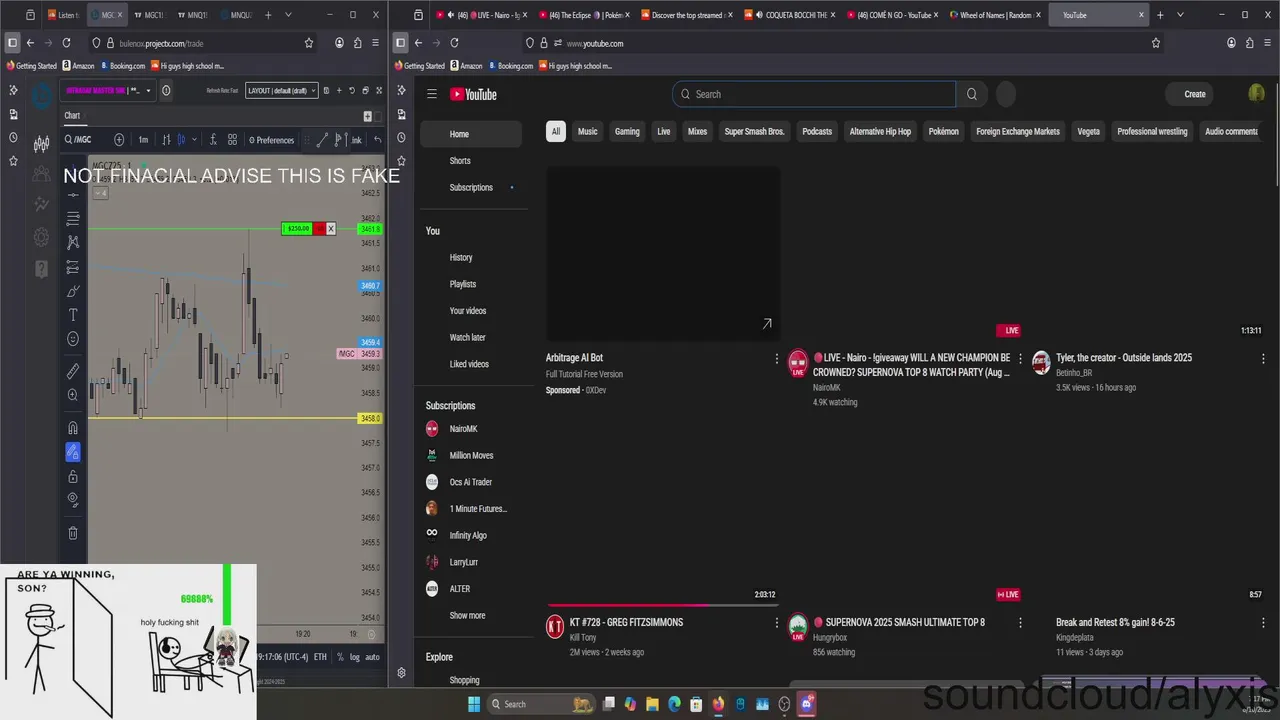1280x720 pixels.
Task: Collapse the indicator legend chevron
Action: (101, 192)
